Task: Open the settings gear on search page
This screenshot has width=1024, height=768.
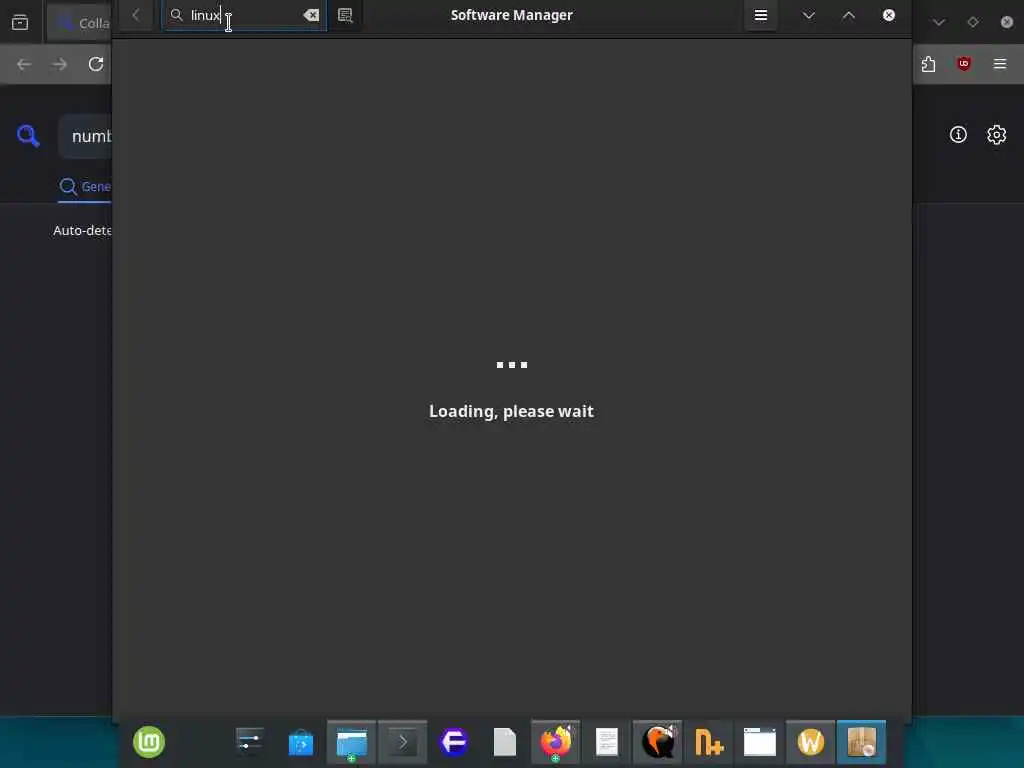Action: (997, 135)
